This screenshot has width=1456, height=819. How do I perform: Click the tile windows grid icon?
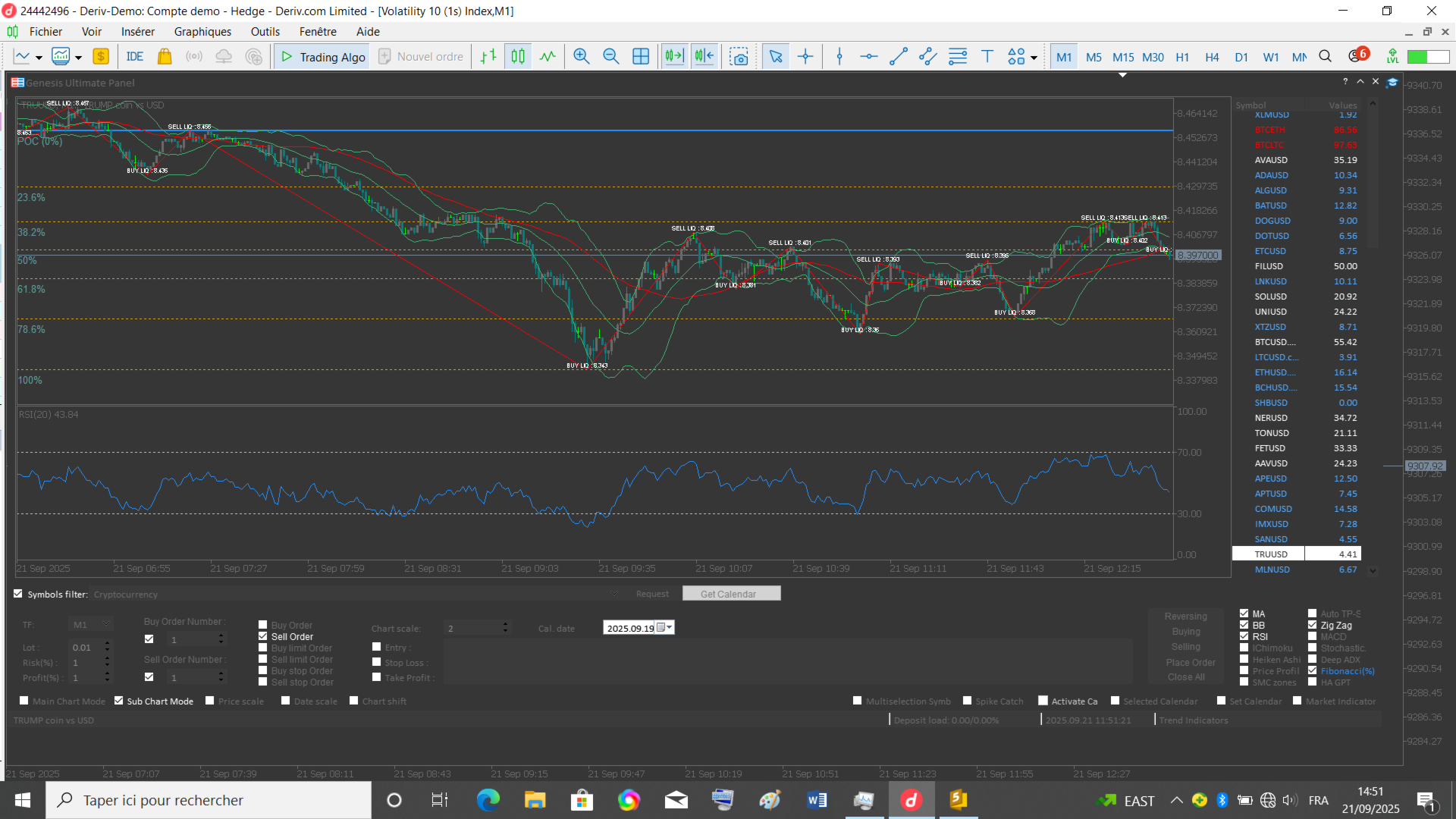click(x=641, y=57)
